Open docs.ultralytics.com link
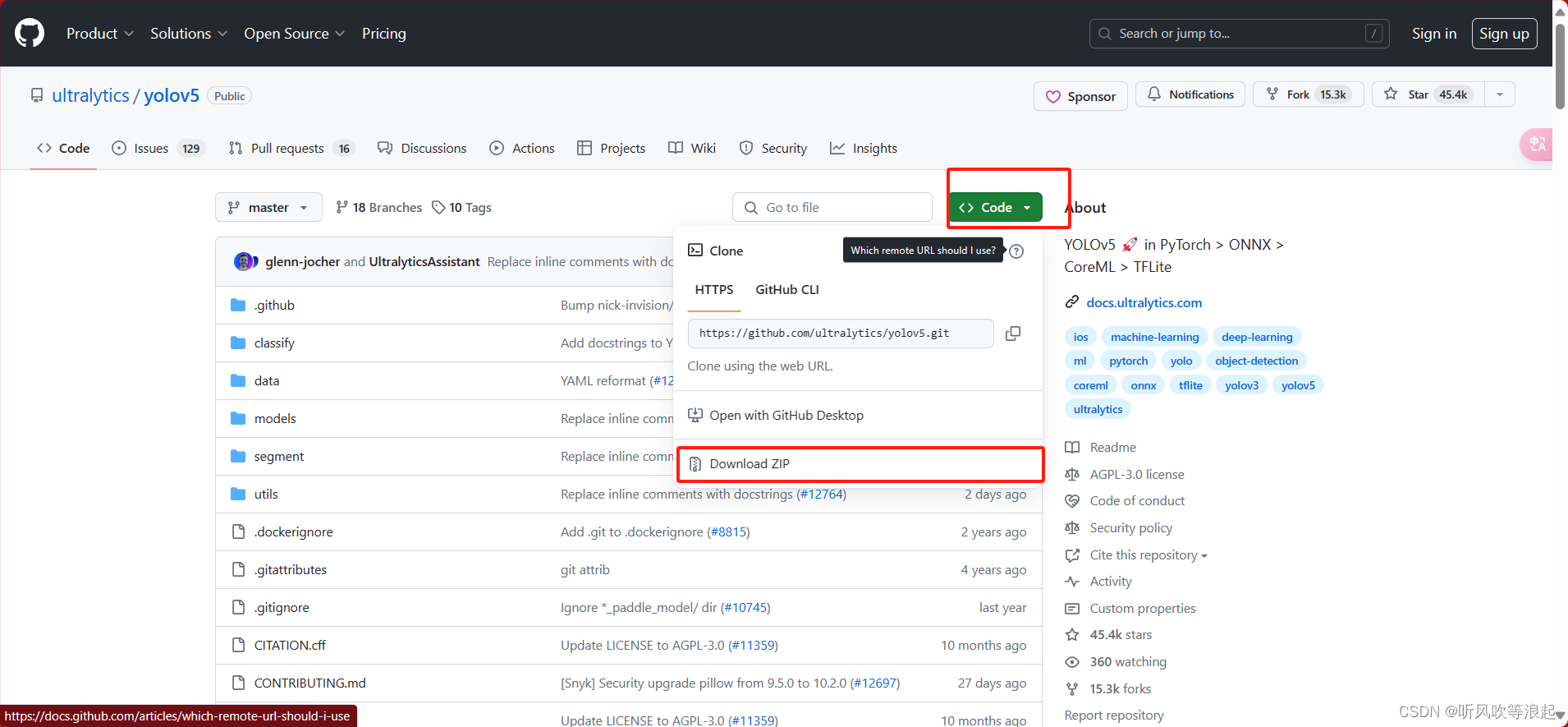The image size is (1568, 727). click(x=1144, y=303)
